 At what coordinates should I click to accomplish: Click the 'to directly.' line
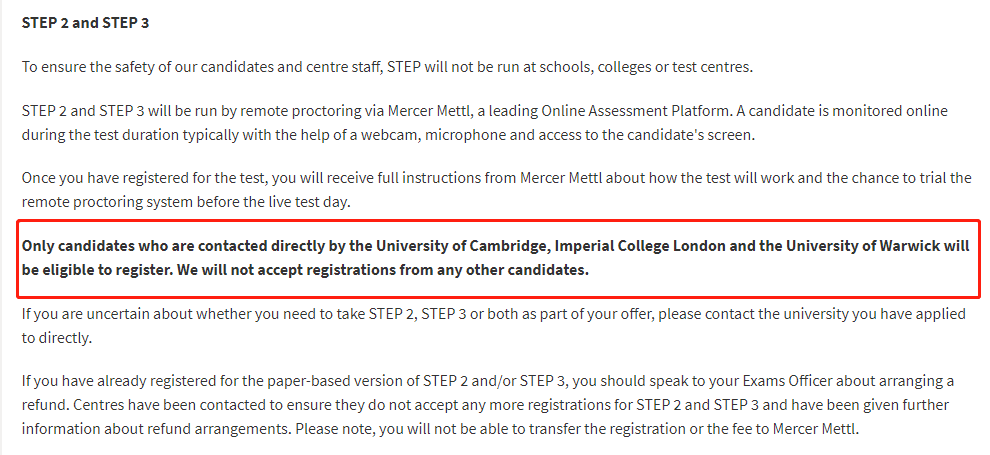pyautogui.click(x=57, y=338)
